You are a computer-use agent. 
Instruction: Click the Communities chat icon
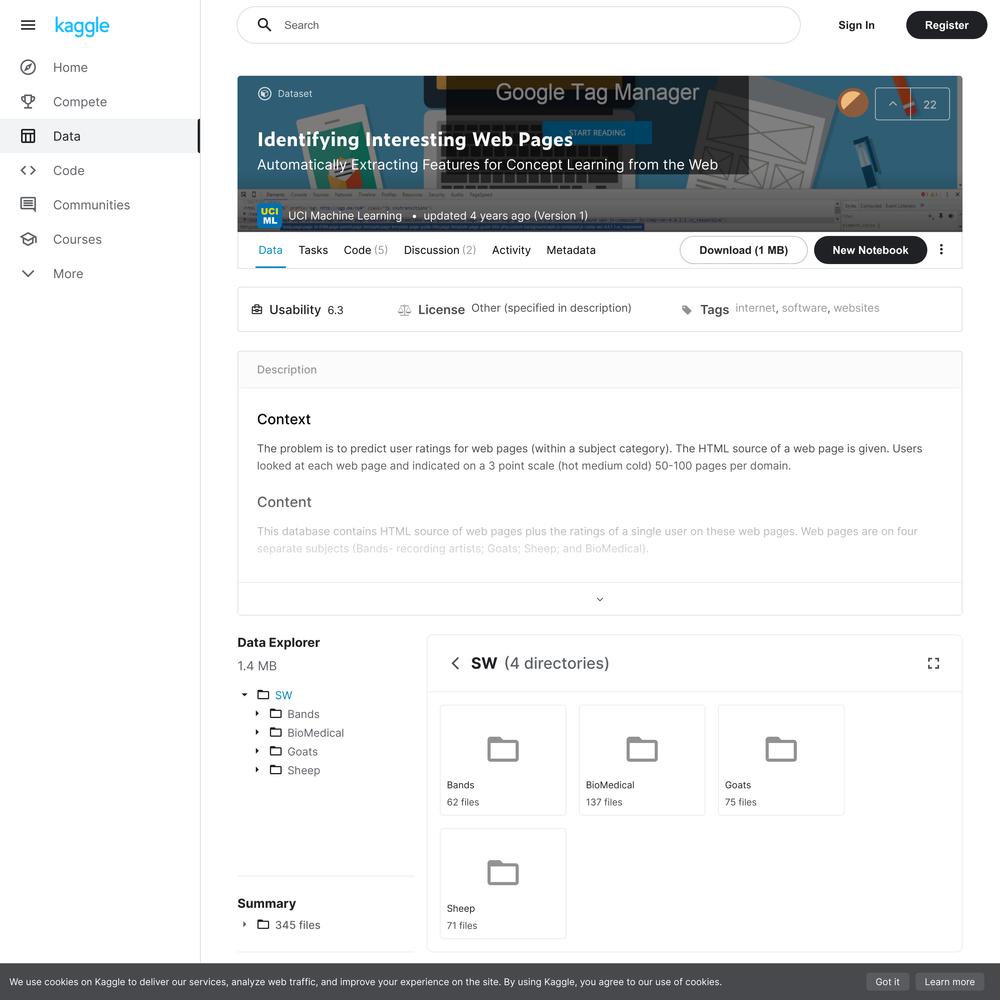click(28, 205)
